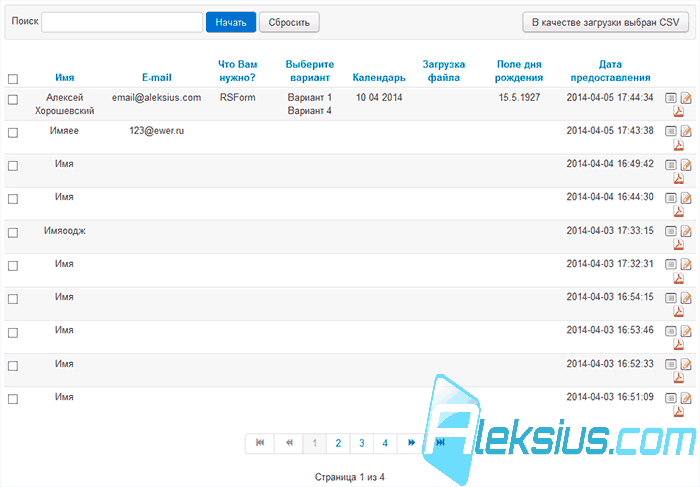The height and width of the screenshot is (487, 700).
Task: Open page 3 in the pagination
Action: [362, 443]
